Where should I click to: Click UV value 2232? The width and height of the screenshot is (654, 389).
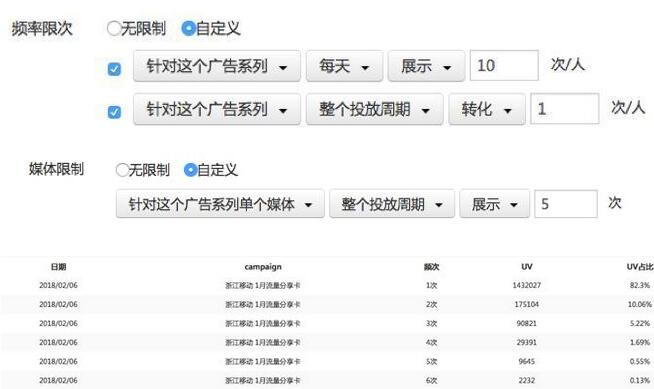tap(527, 380)
